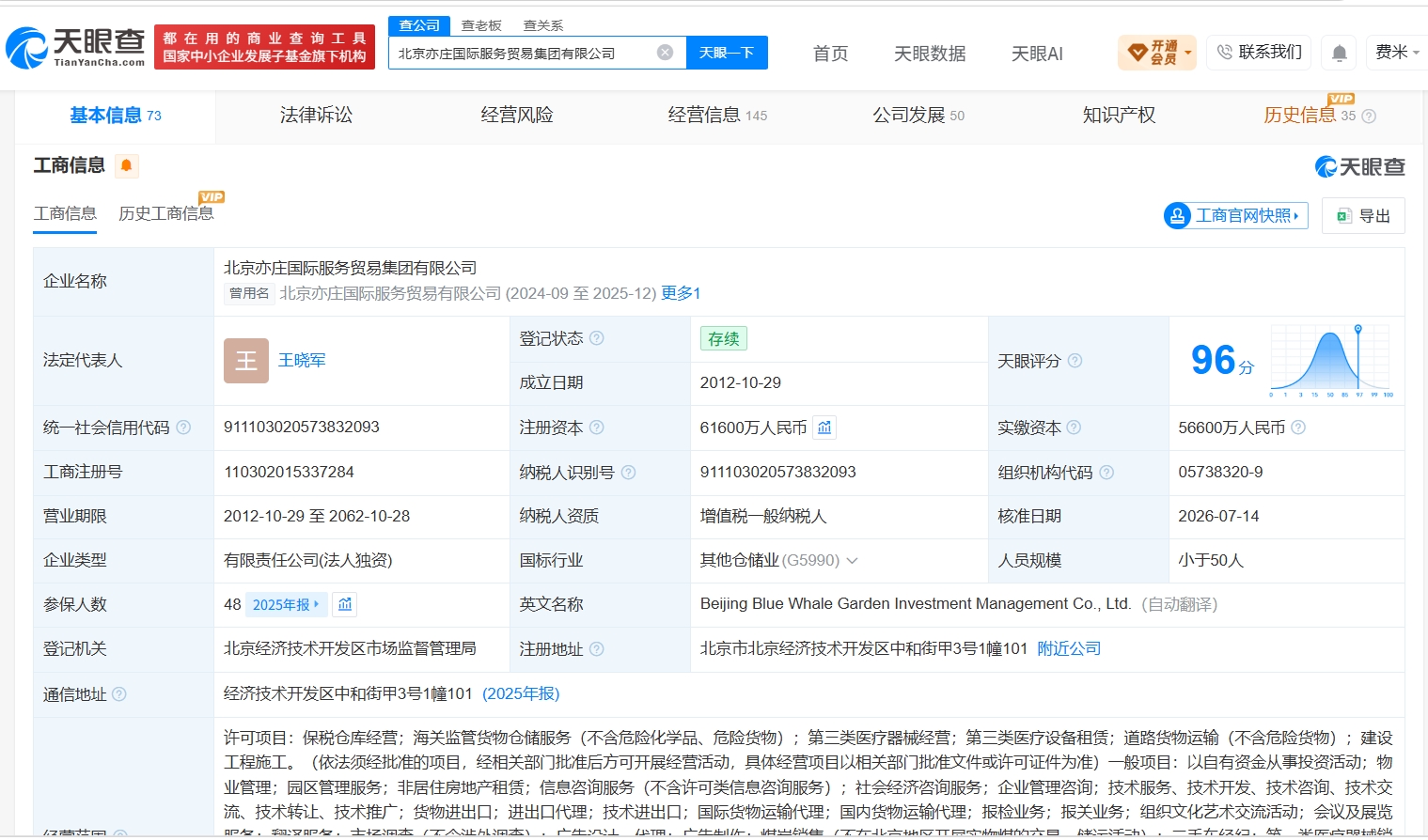
Task: Click the 小于50人 staff size value
Action: click(1211, 561)
